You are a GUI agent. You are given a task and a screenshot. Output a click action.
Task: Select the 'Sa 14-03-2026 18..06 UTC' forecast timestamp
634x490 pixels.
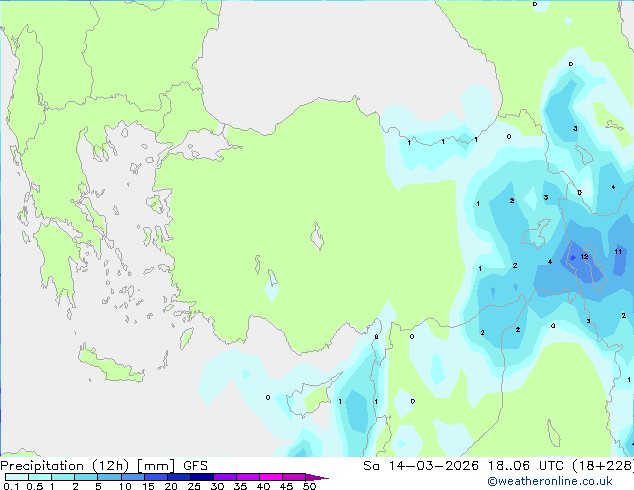coord(463,466)
